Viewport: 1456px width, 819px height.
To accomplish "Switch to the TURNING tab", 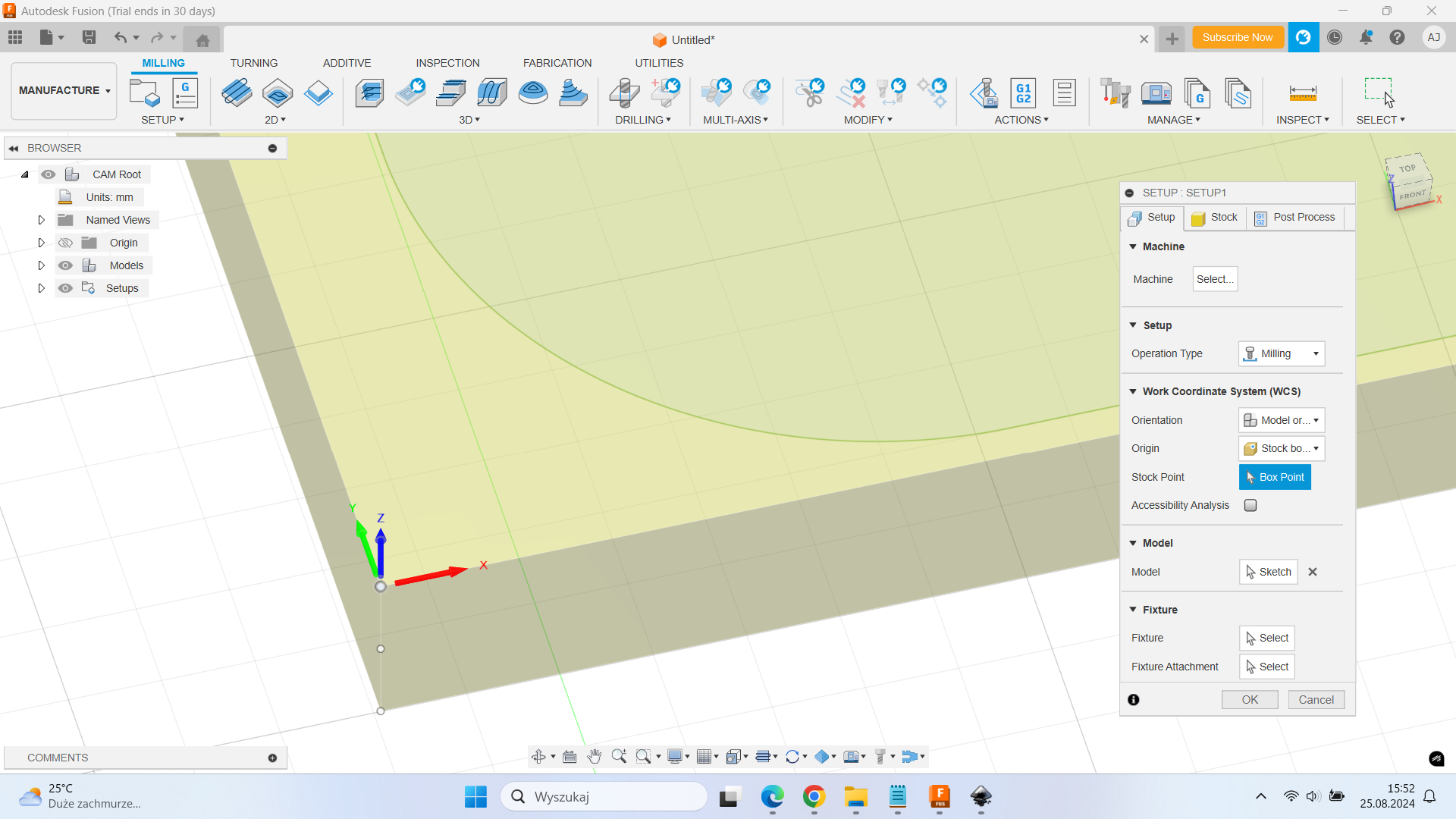I will click(254, 63).
